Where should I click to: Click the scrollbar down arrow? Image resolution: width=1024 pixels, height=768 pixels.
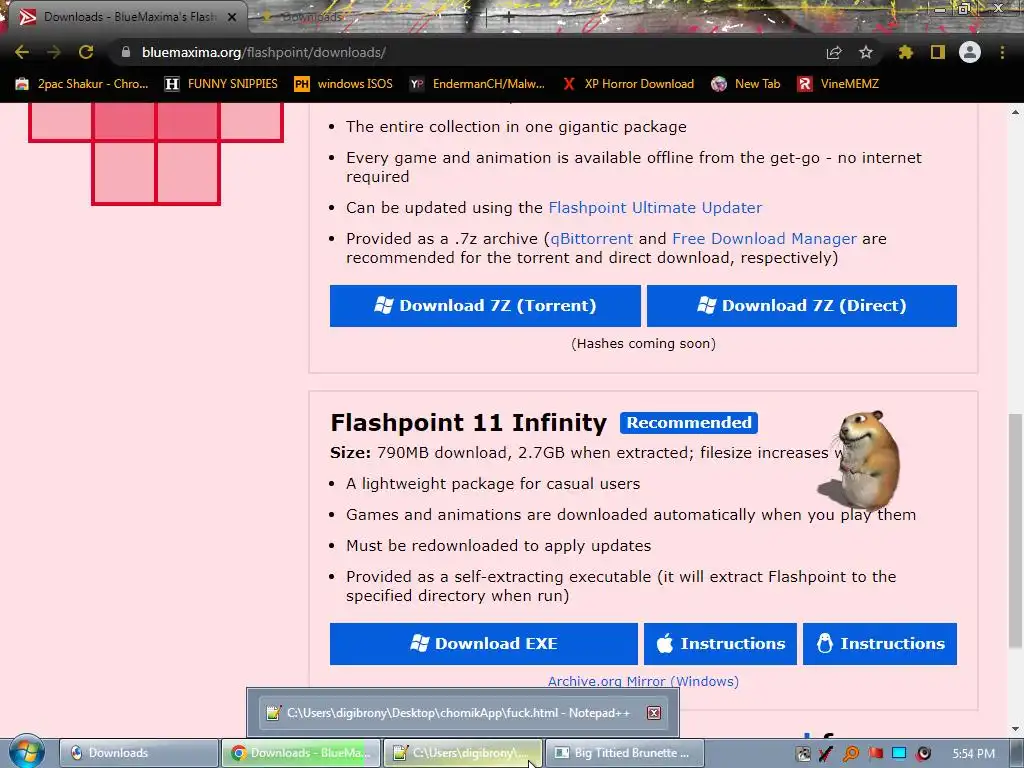click(x=1015, y=729)
